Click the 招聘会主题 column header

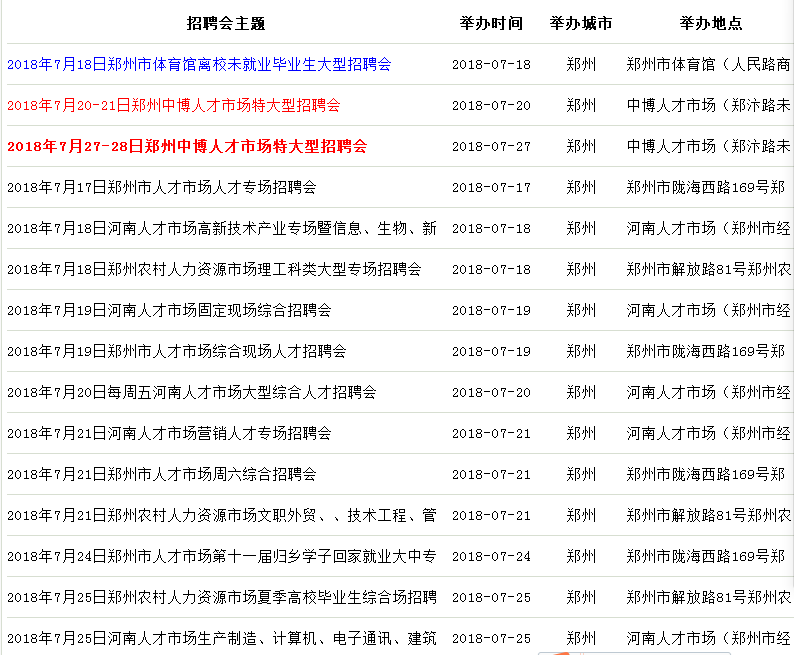(226, 23)
